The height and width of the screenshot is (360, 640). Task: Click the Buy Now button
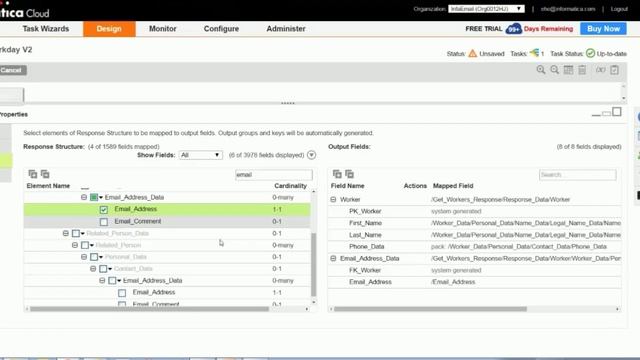tap(603, 29)
